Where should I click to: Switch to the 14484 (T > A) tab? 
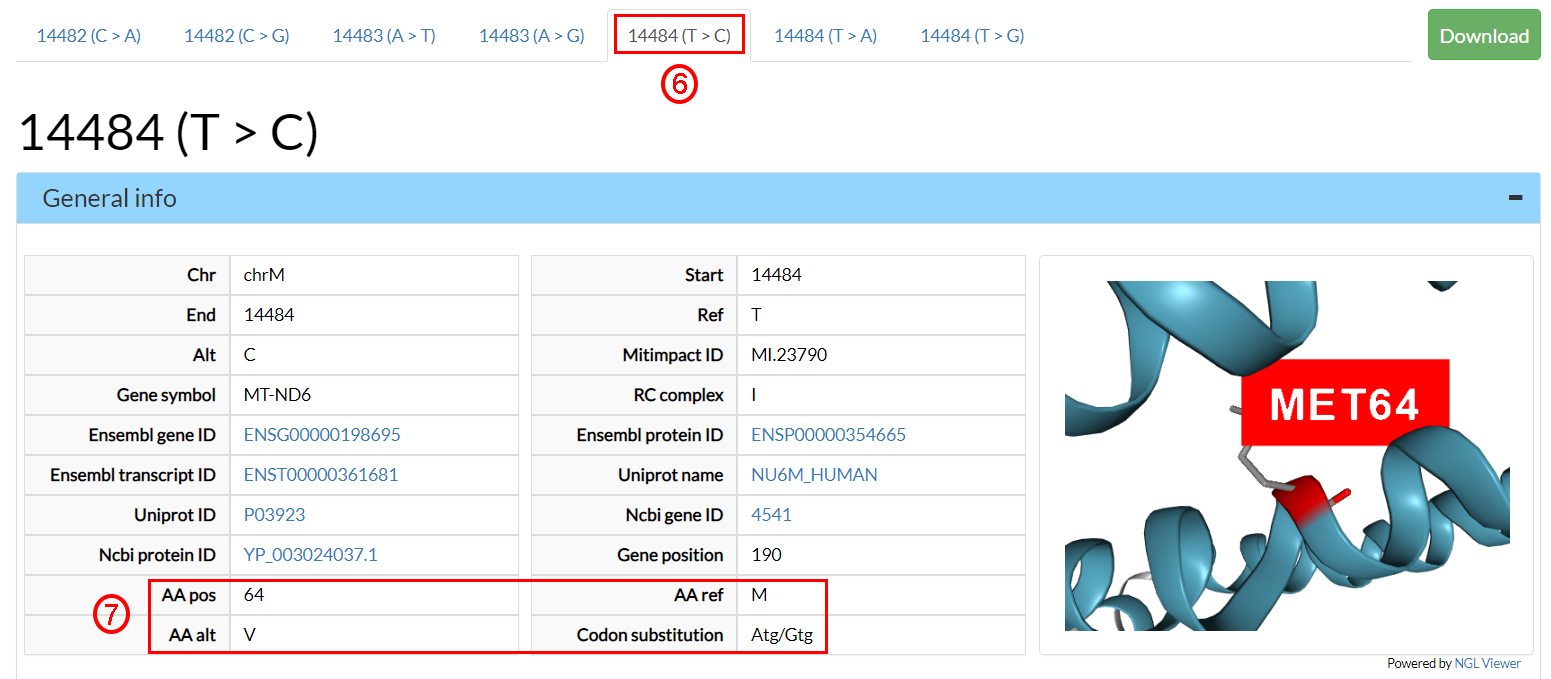pyautogui.click(x=825, y=36)
